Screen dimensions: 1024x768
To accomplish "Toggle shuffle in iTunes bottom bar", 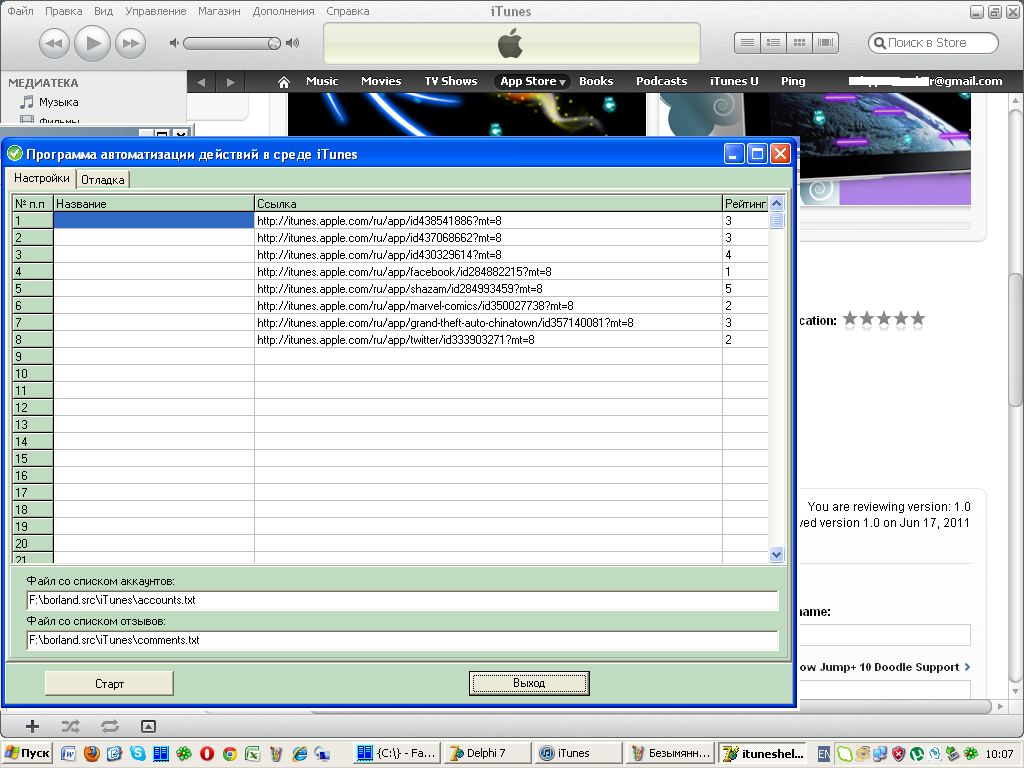I will click(71, 726).
